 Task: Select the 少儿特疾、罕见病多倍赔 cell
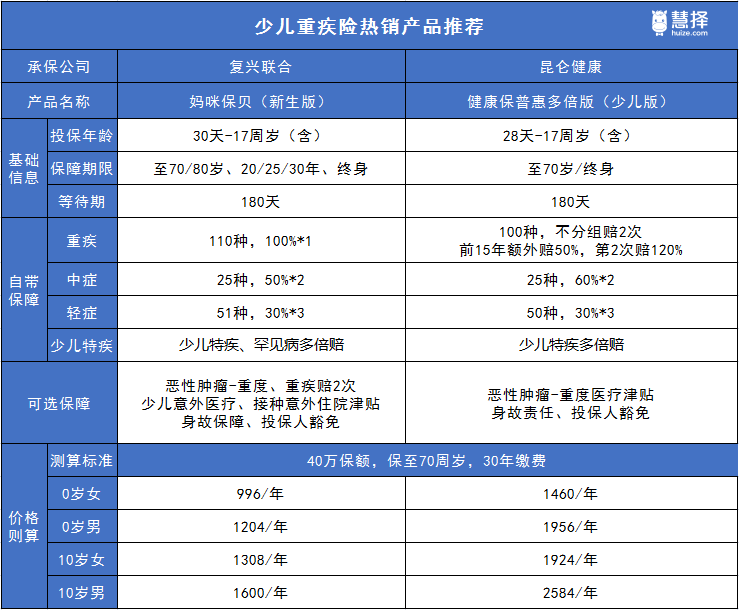click(x=261, y=345)
